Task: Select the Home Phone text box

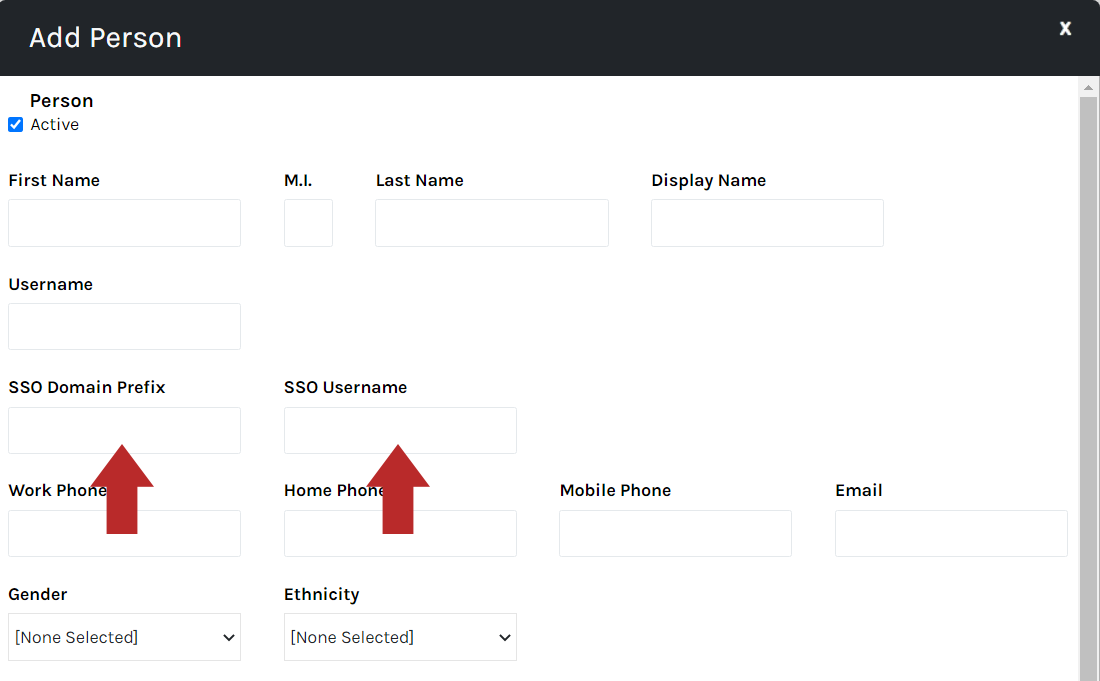Action: [400, 534]
